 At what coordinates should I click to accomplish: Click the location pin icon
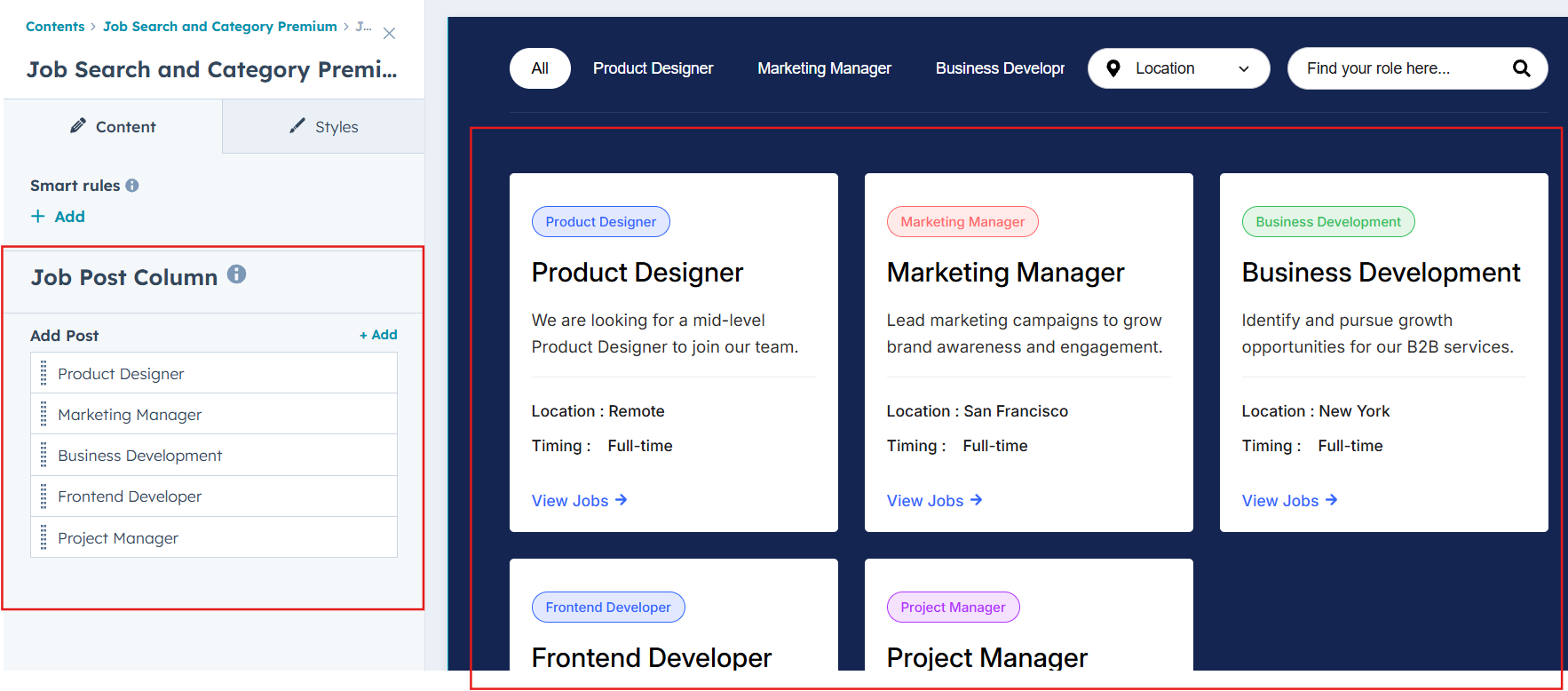pyautogui.click(x=1113, y=68)
